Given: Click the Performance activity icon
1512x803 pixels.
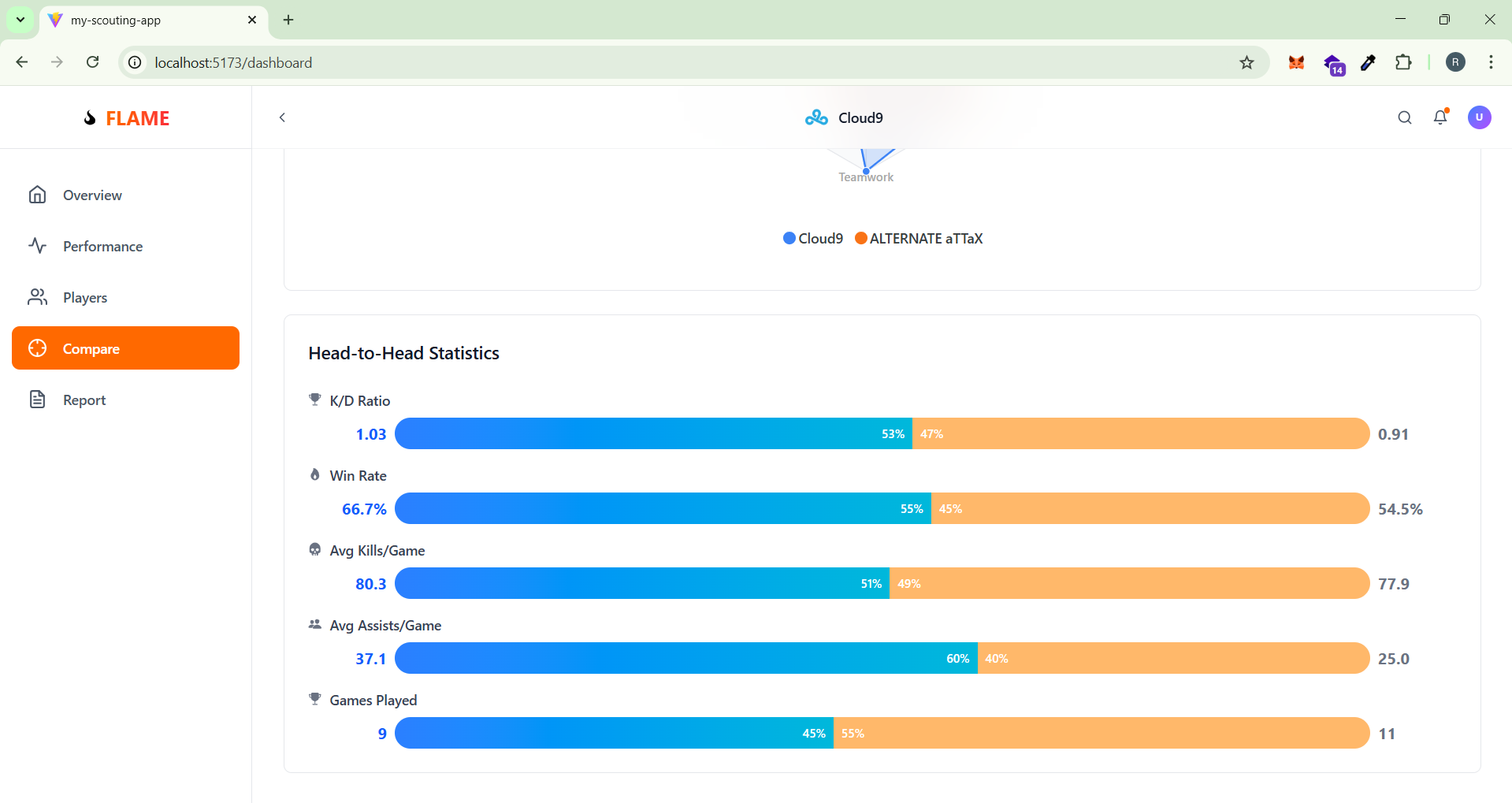Looking at the screenshot, I should click(37, 246).
